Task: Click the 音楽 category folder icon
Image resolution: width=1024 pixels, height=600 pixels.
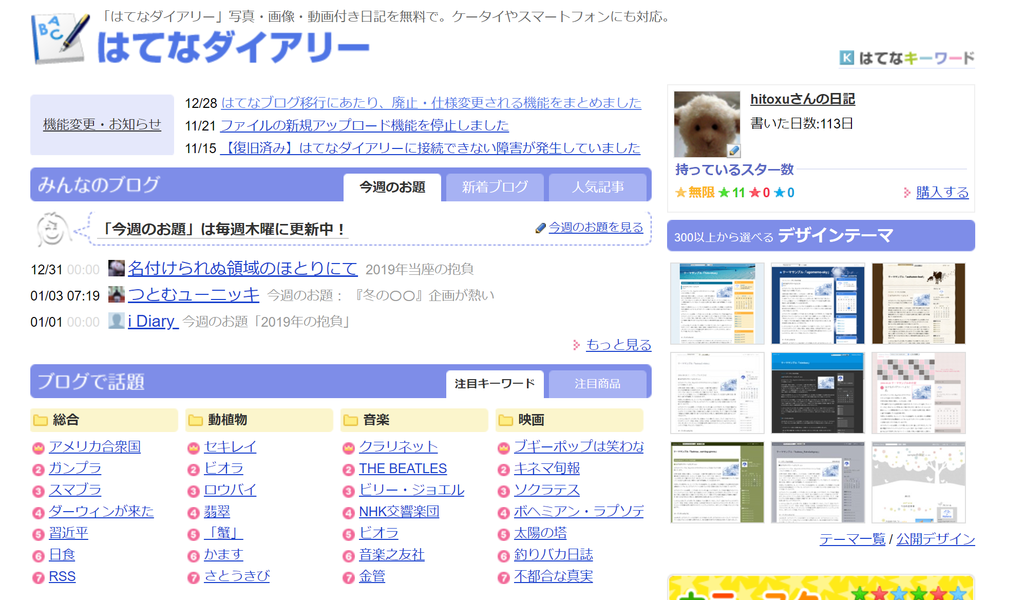Action: coord(351,420)
